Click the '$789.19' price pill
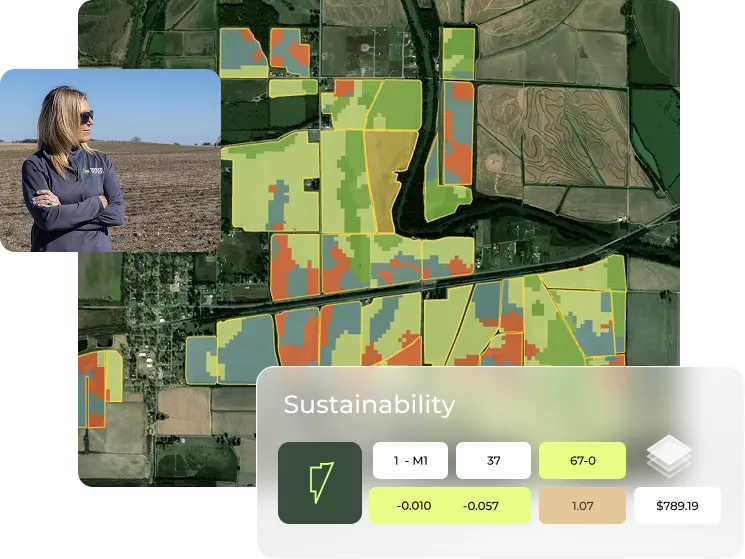The height and width of the screenshot is (559, 745). click(678, 506)
